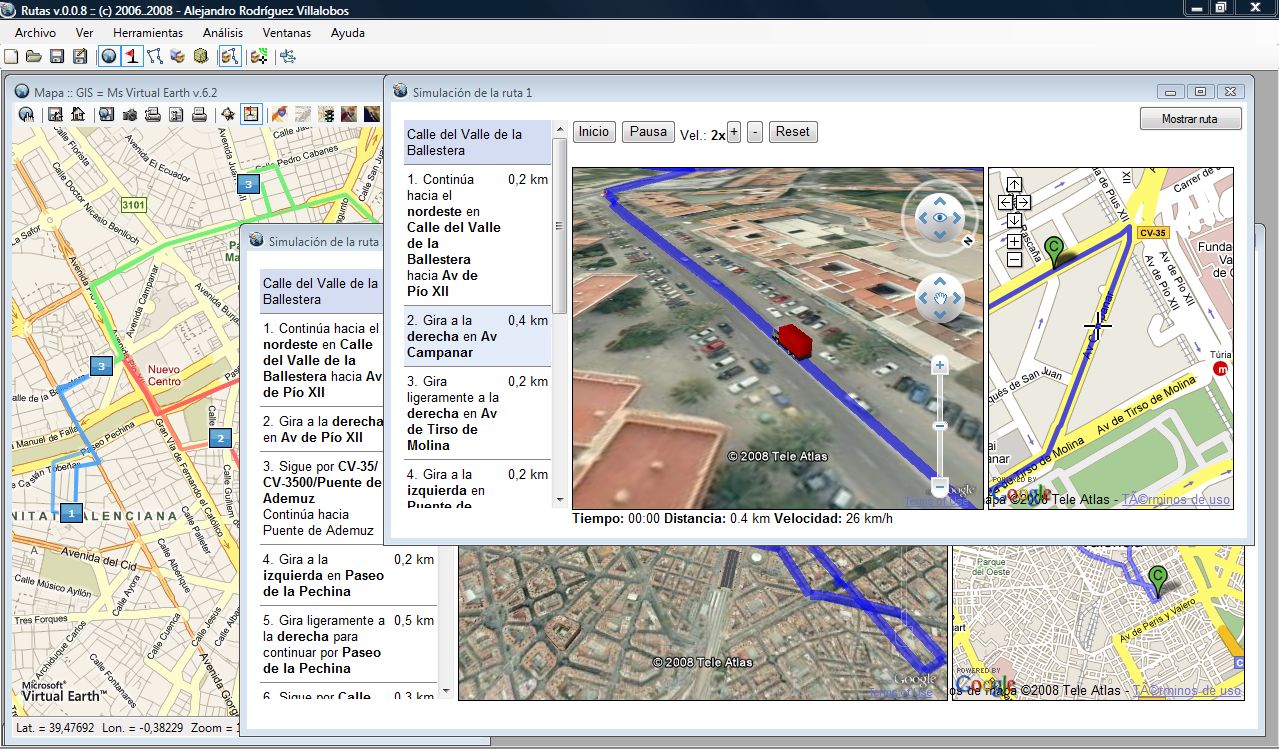Toggle the flag marker tool
Viewport: 1279px width, 750px height.
[x=131, y=57]
